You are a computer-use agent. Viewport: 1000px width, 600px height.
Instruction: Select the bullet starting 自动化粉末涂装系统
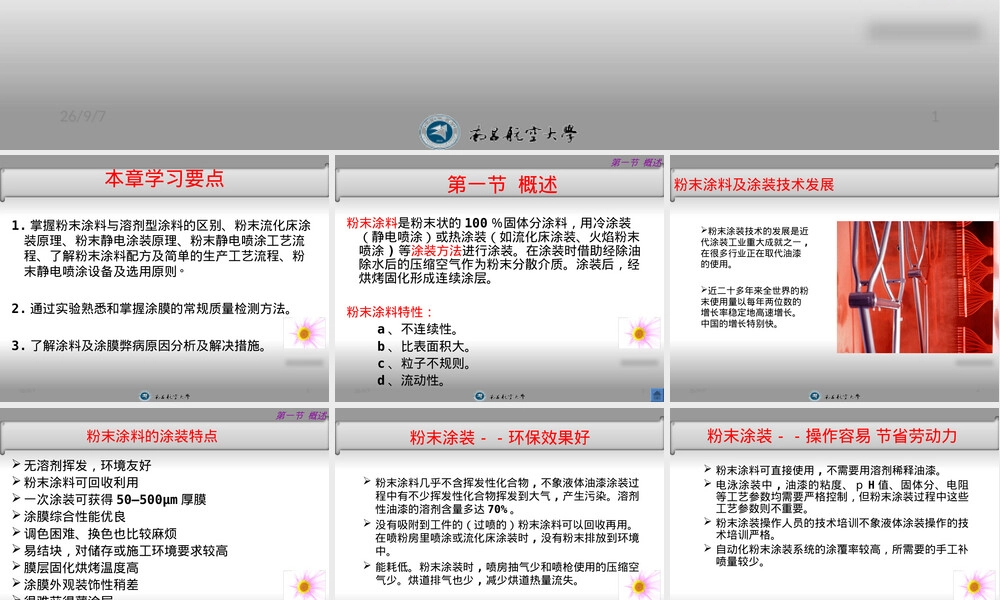[x=836, y=555]
